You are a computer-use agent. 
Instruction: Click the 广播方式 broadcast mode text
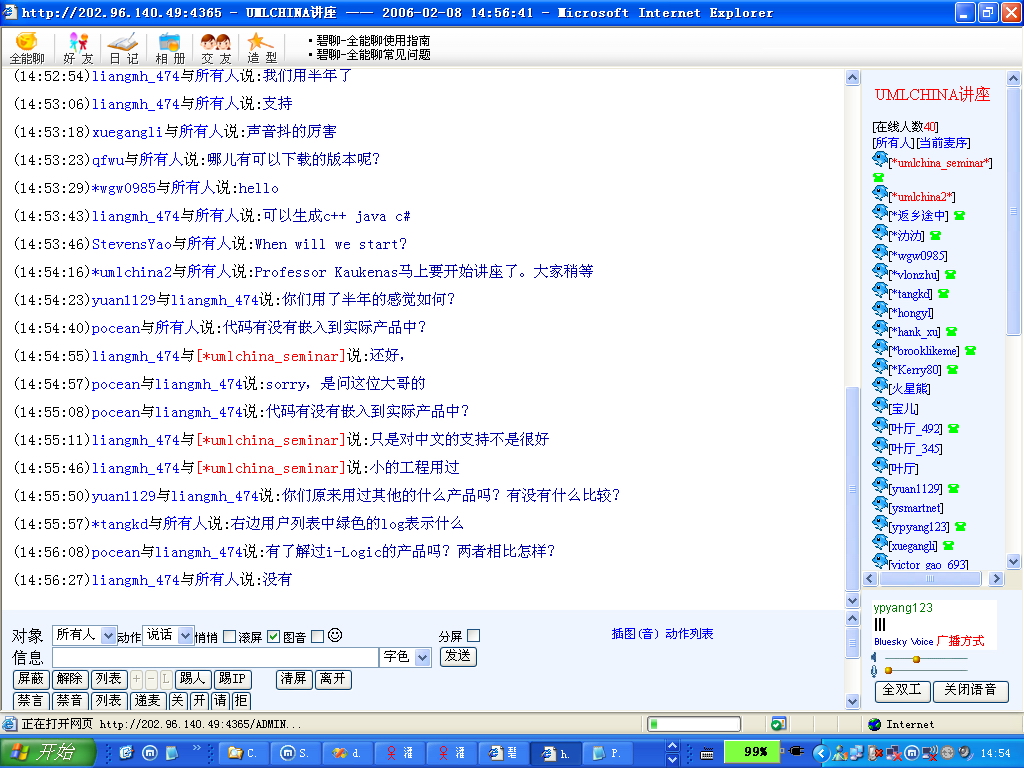(960, 641)
